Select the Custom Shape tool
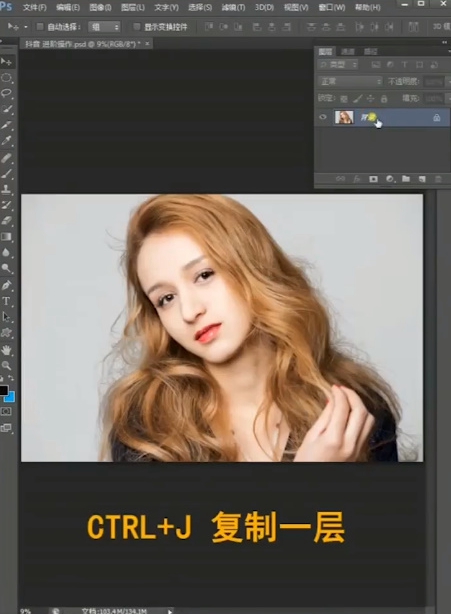 coord(7,333)
